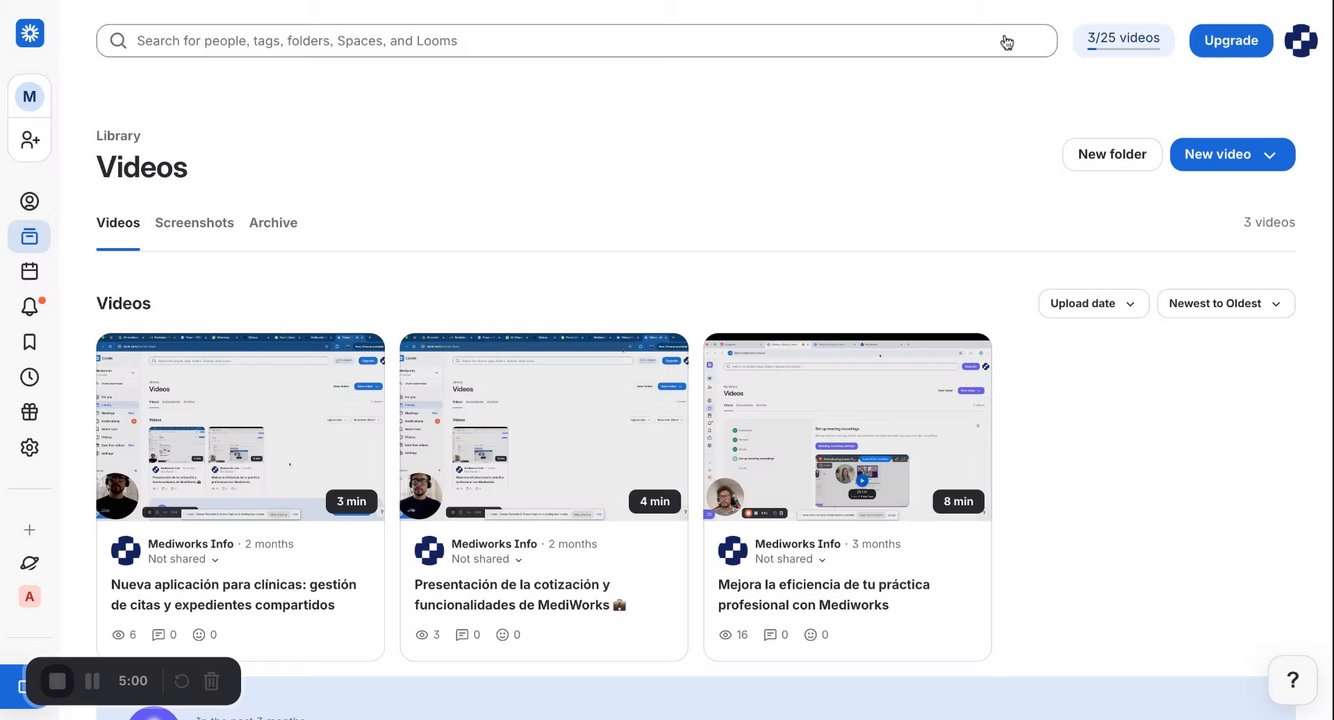
Task: Expand Not shared on Presentación de la cotización video
Action: point(487,560)
